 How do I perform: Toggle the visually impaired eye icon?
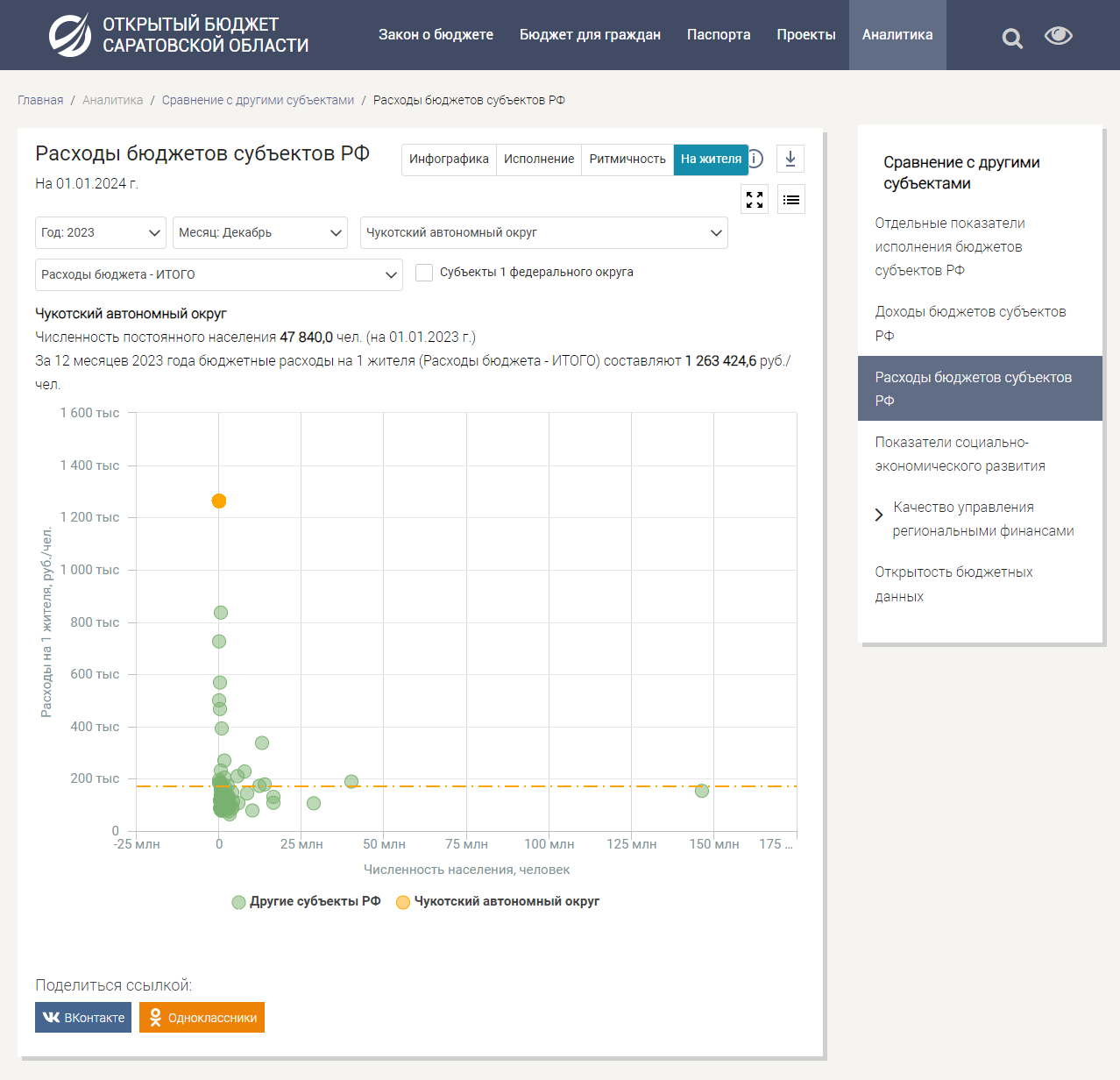(x=1059, y=35)
